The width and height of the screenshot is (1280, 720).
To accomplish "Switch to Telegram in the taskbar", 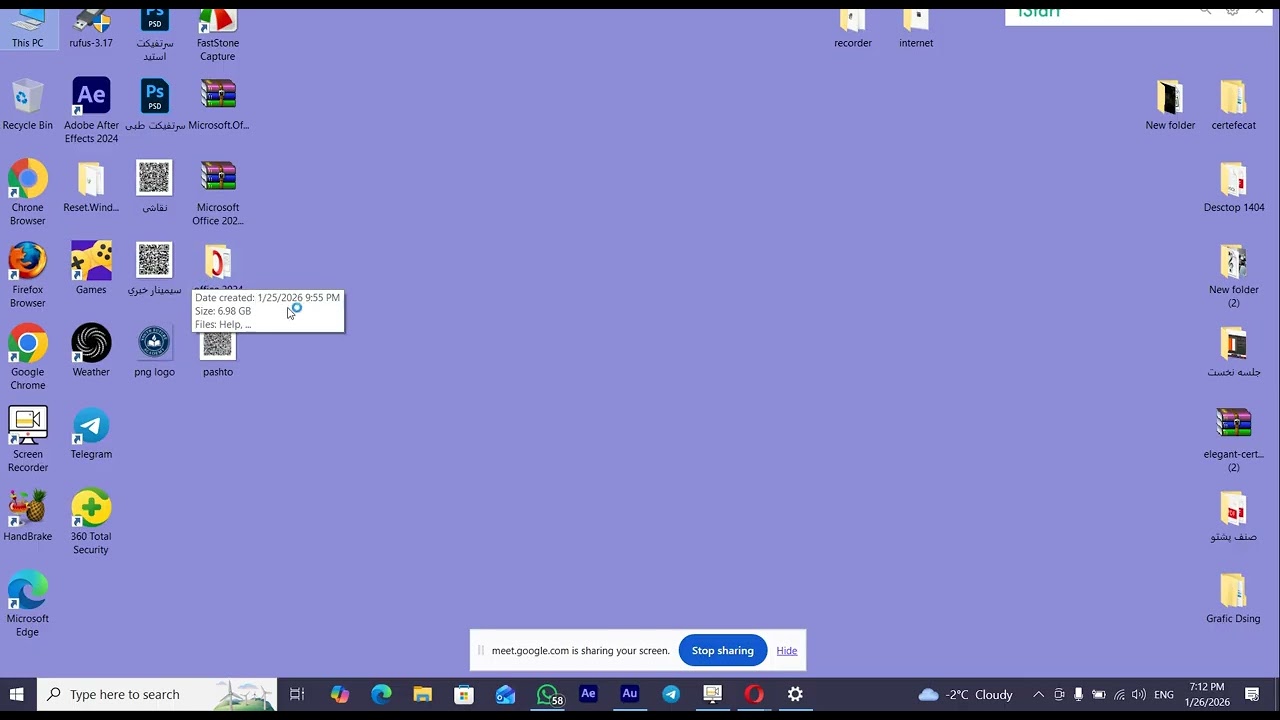I will coord(671,694).
